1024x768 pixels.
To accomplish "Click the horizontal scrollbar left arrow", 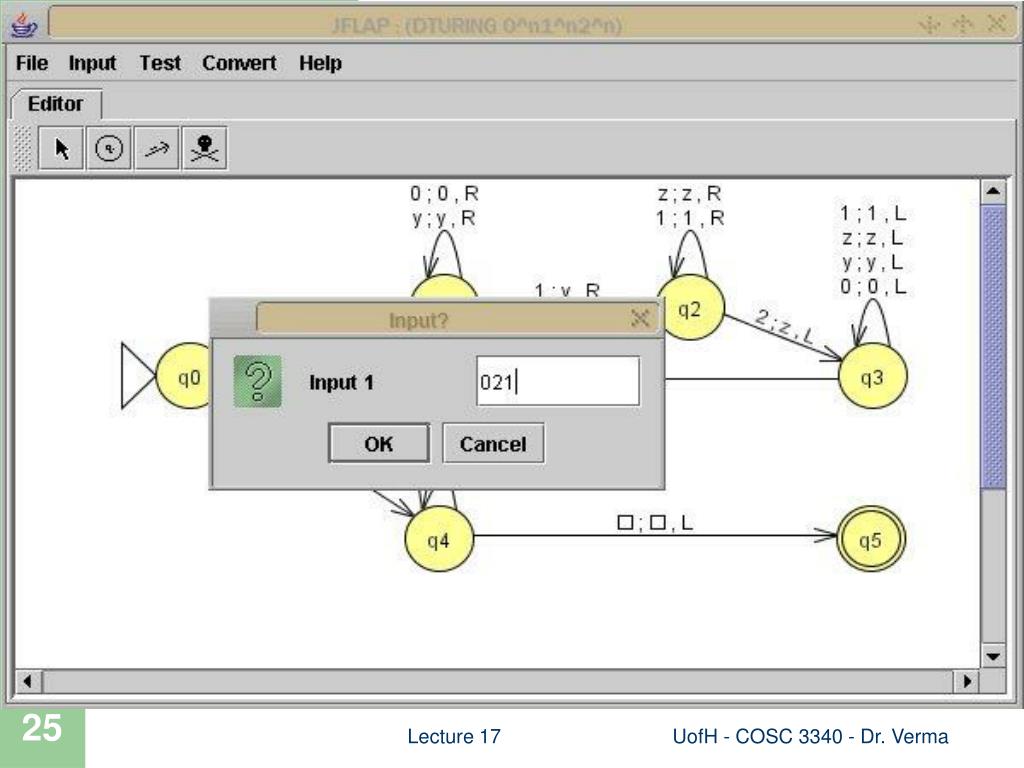I will (x=27, y=681).
